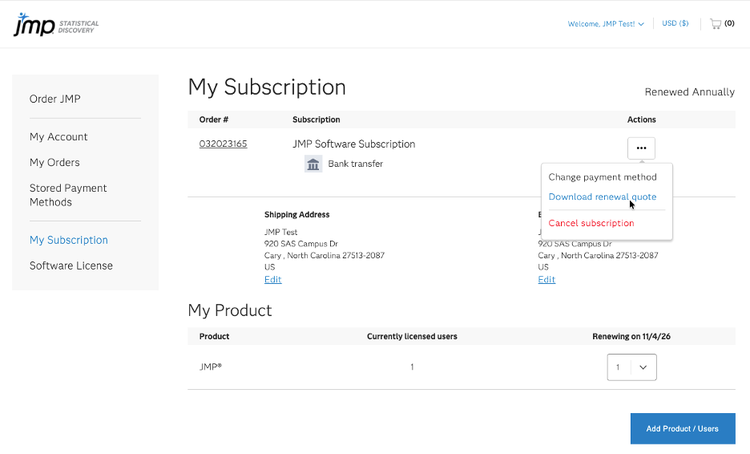The image size is (750, 454).
Task: Open order number 032023165 link
Action: (x=223, y=144)
